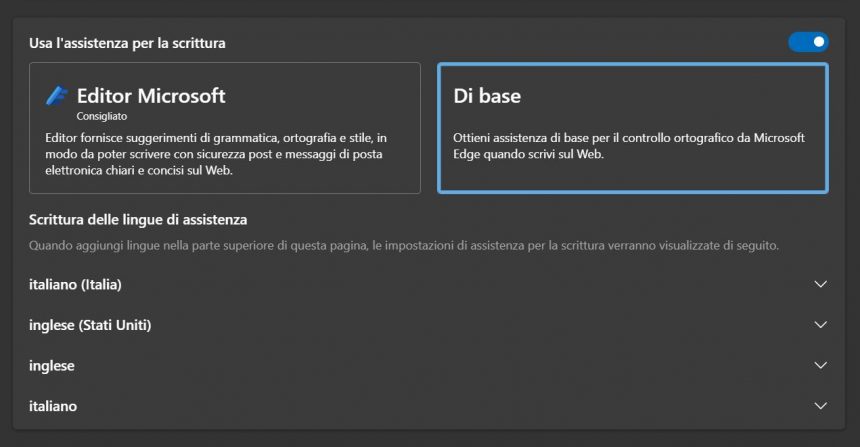Select the Editor Microsoft heading
This screenshot has width=860, height=447.
click(x=151, y=96)
